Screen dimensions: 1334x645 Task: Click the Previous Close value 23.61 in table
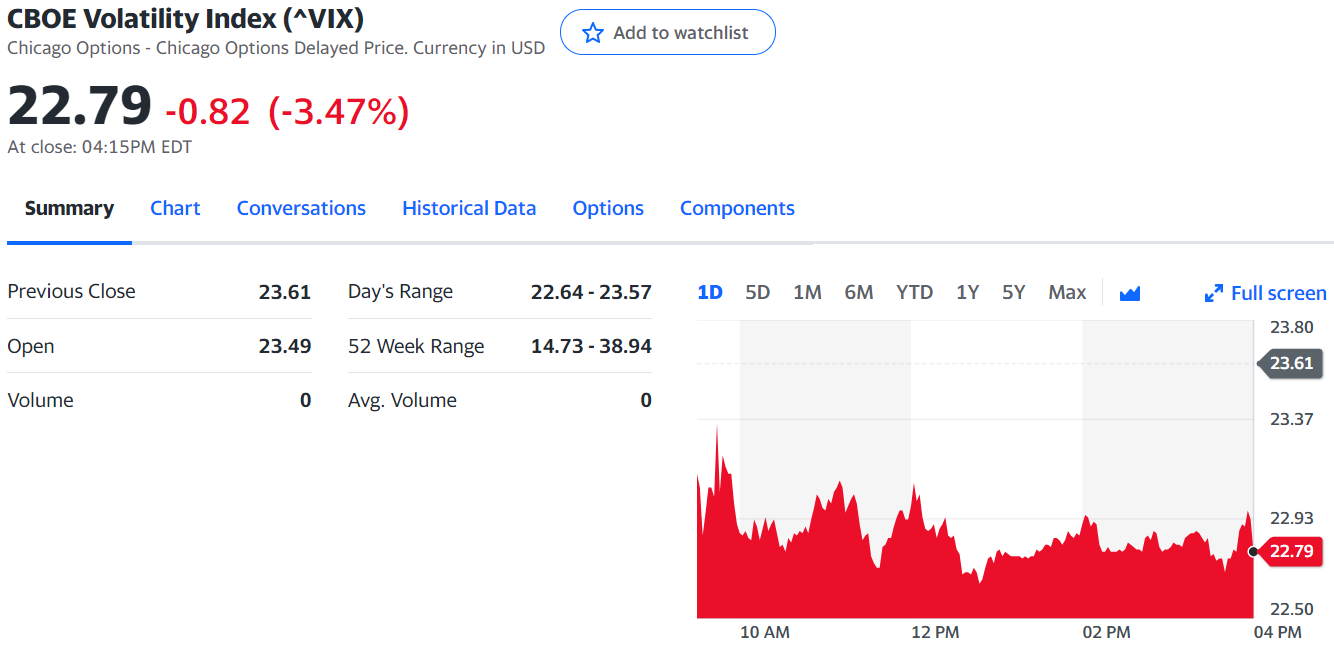click(285, 292)
